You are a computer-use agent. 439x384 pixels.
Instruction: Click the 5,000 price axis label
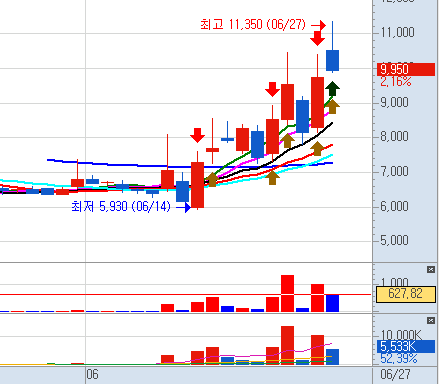tap(394, 240)
